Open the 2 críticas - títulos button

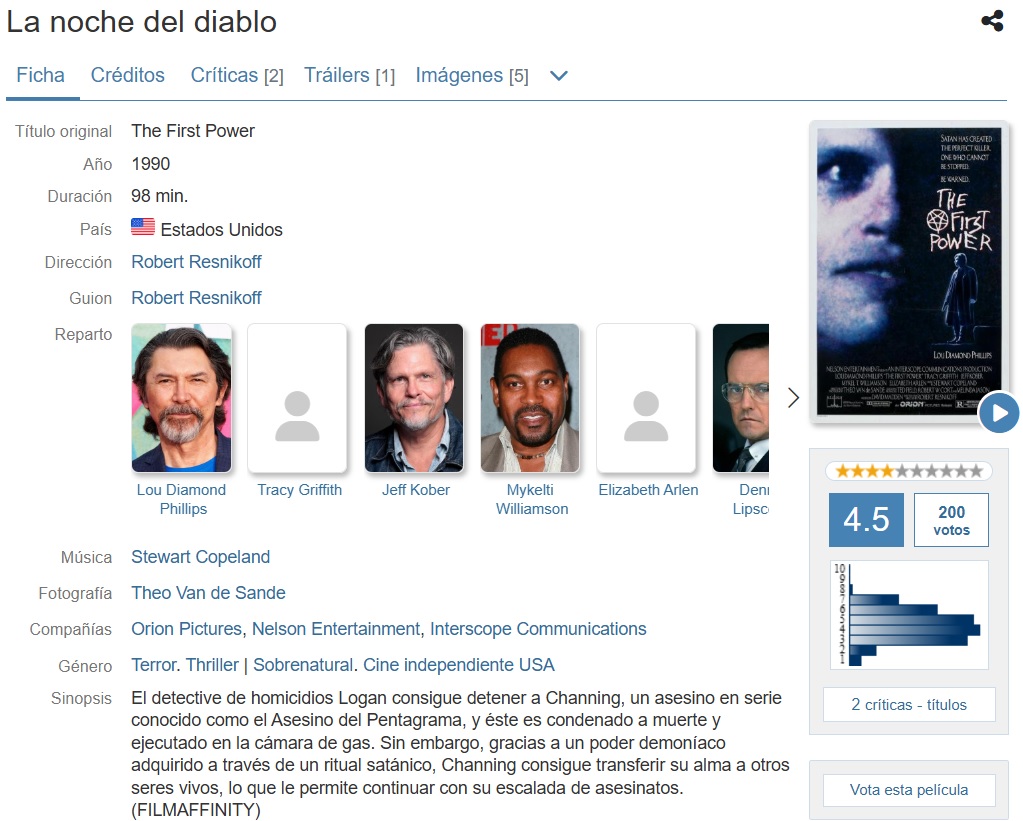[909, 704]
